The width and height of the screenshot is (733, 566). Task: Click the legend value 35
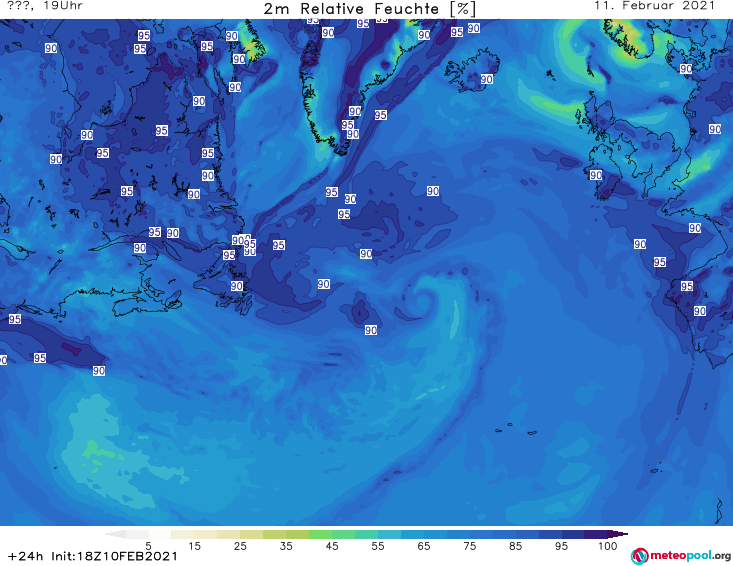[286, 546]
